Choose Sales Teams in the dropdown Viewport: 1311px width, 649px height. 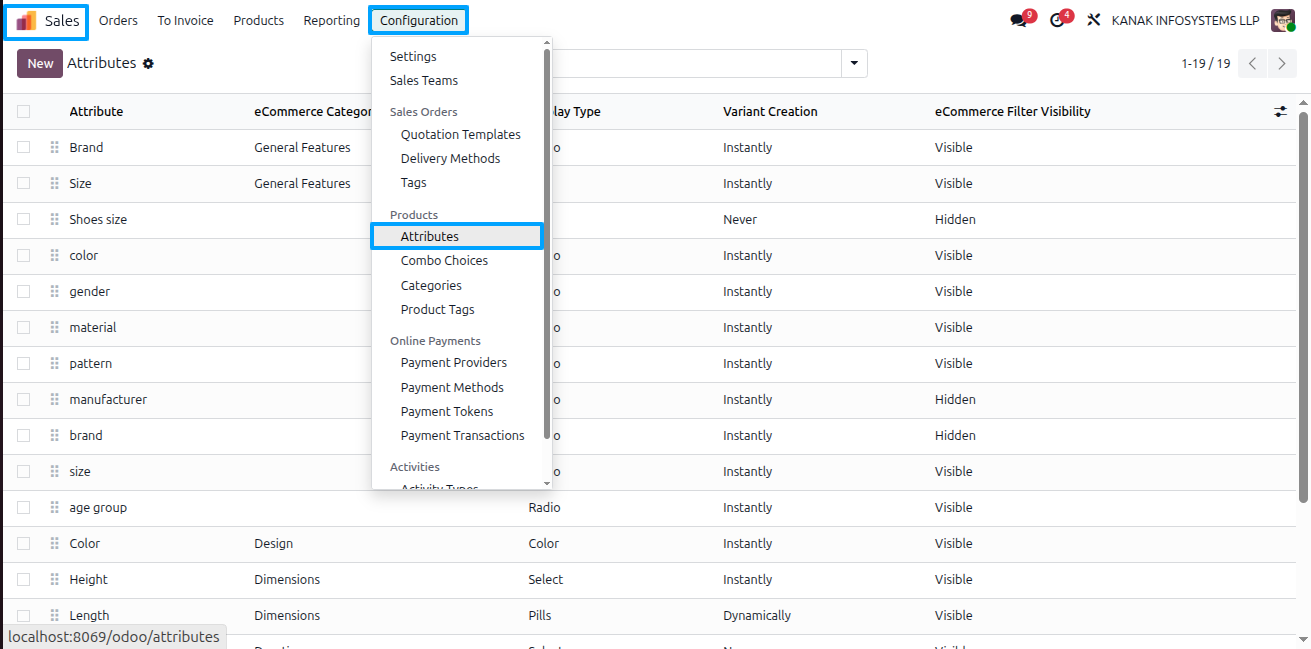pos(424,81)
